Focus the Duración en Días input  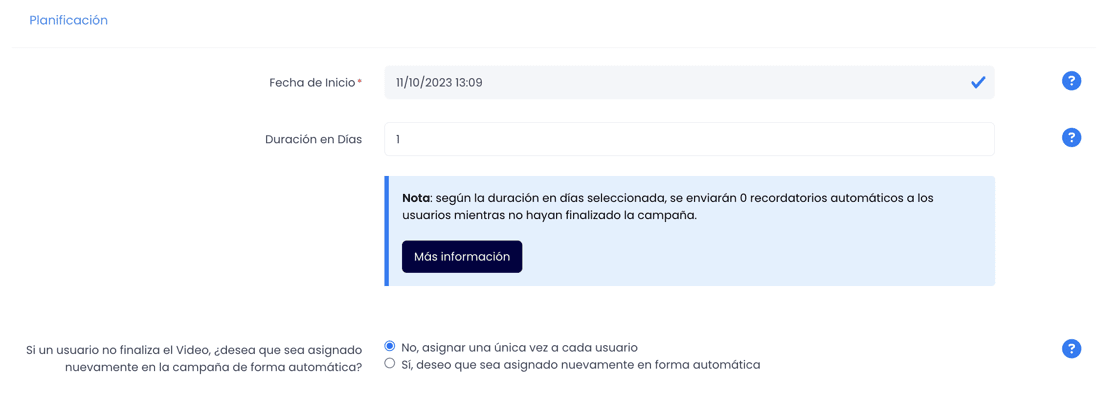coord(689,139)
